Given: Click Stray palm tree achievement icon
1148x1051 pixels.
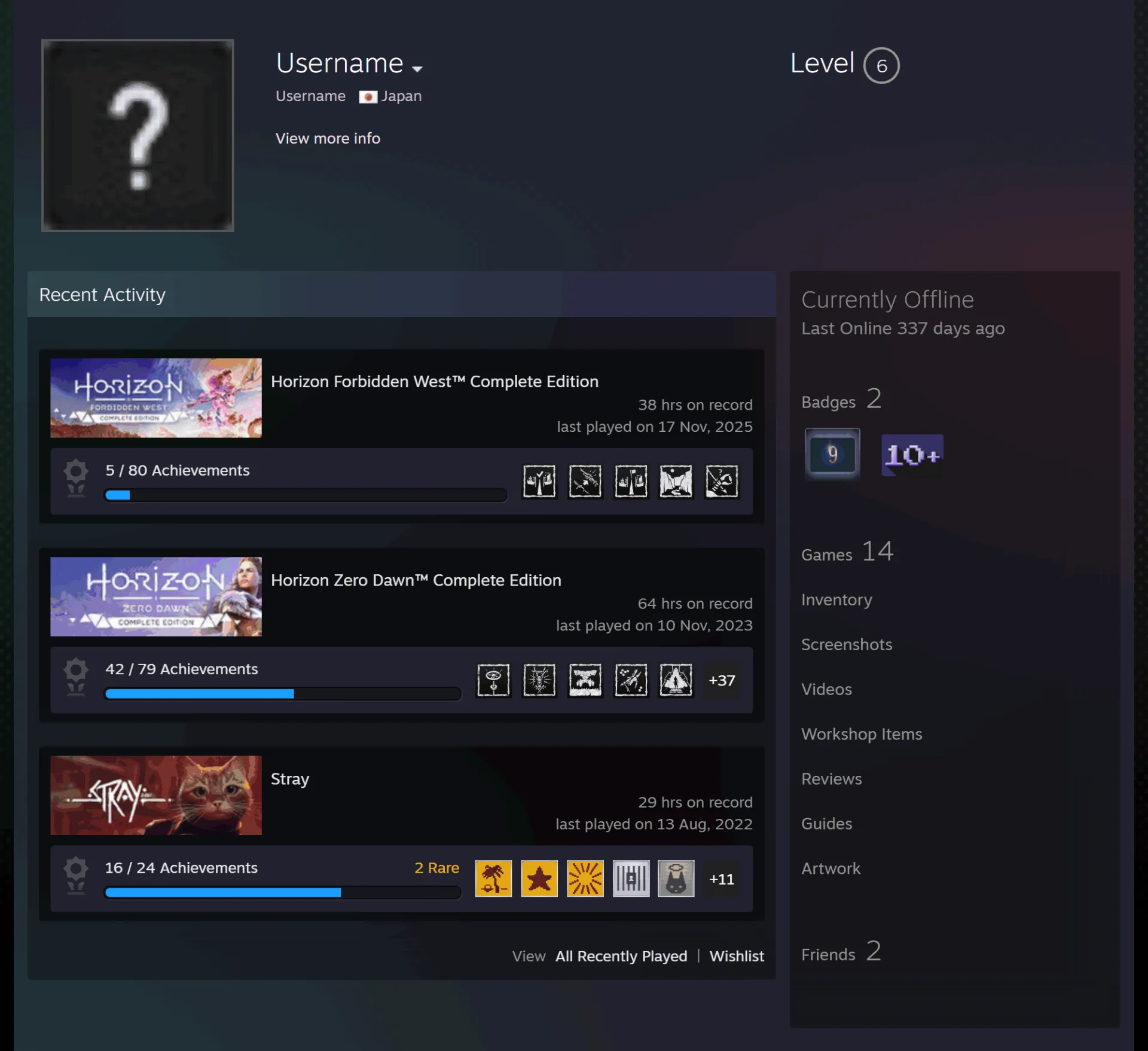Looking at the screenshot, I should [493, 879].
